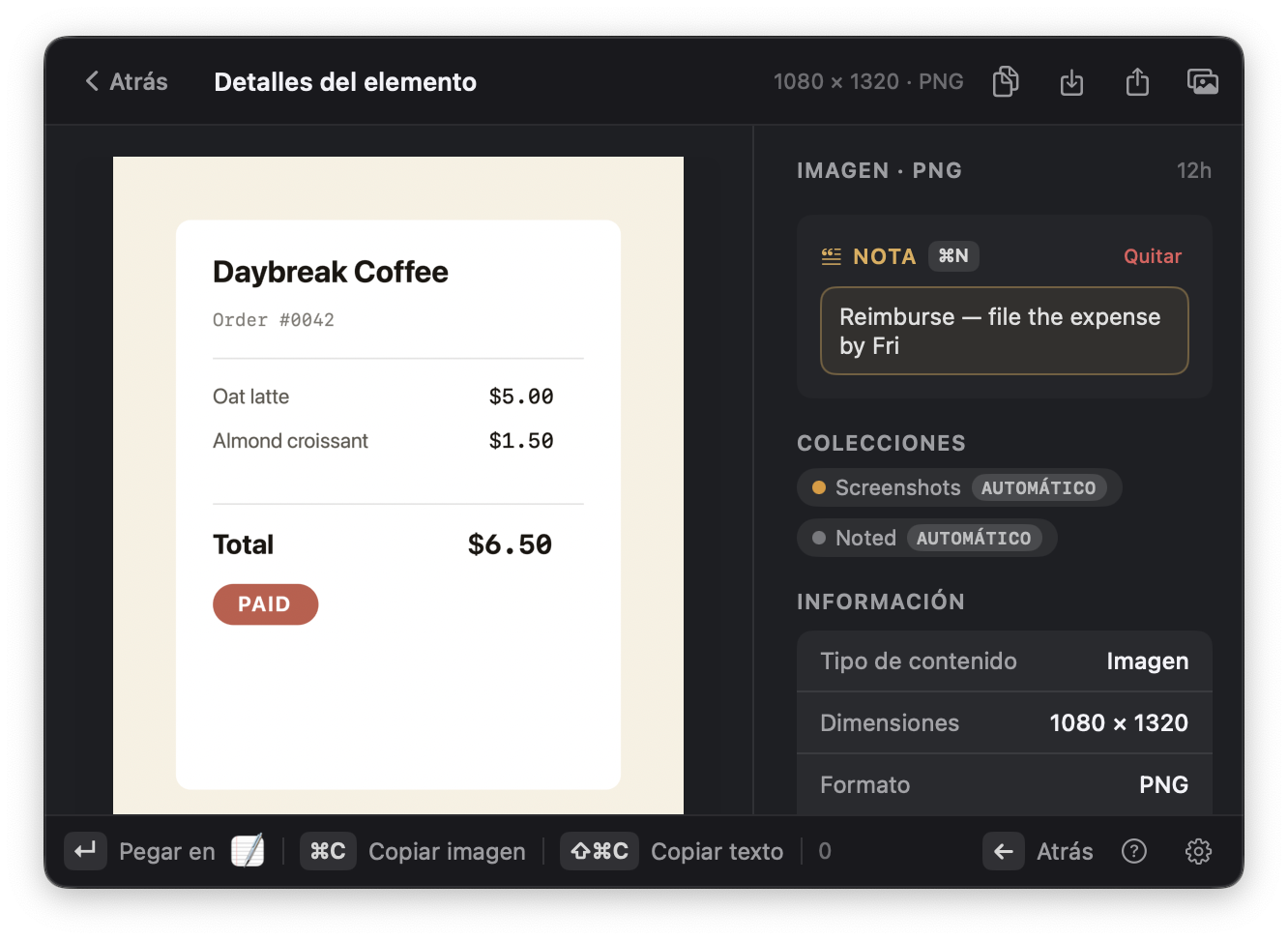This screenshot has height=940, width=1288.
Task: Click the orange dot on Screenshots
Action: (x=819, y=487)
